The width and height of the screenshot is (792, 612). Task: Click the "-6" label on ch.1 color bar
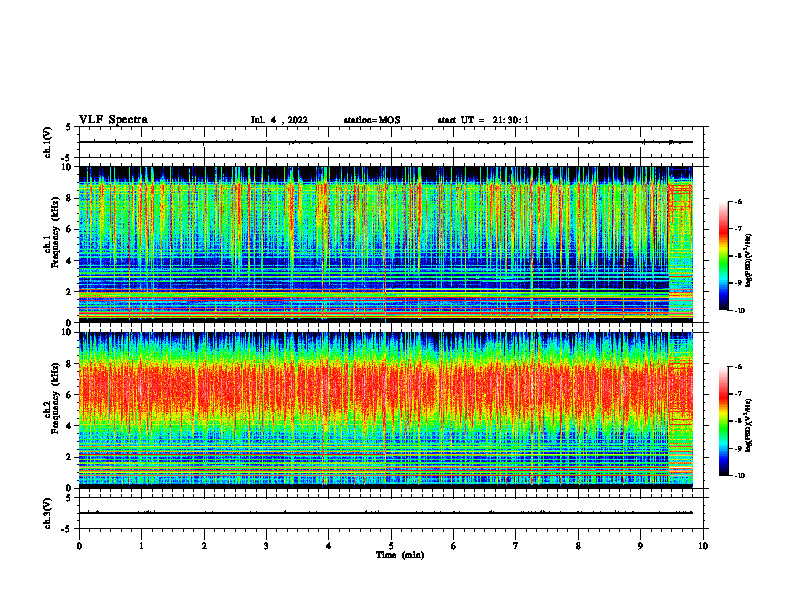coord(738,201)
